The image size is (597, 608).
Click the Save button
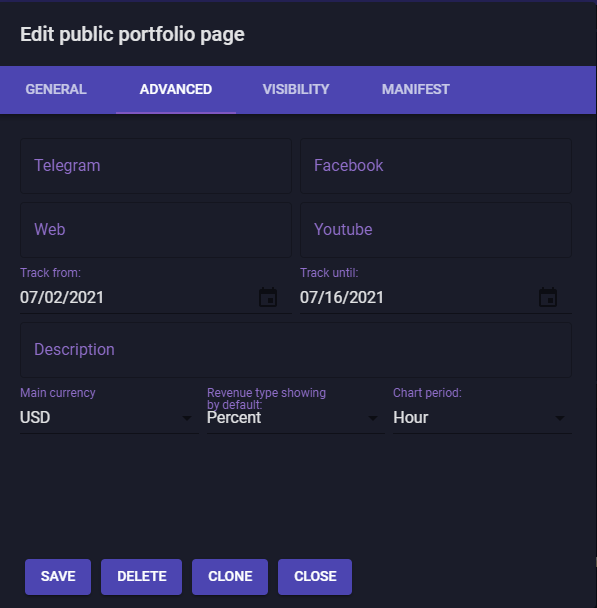(x=58, y=577)
